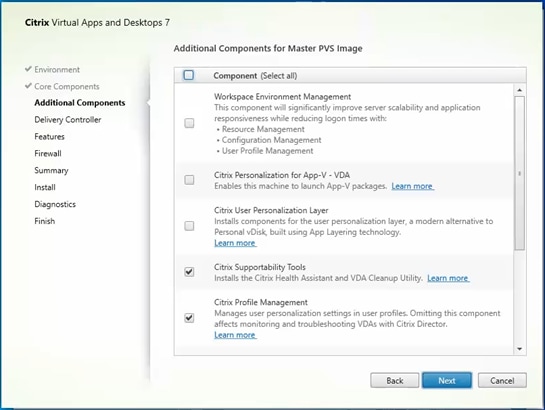The width and height of the screenshot is (545, 410).
Task: Open Learn more under Citrix Profile Management
Action: (x=235, y=335)
